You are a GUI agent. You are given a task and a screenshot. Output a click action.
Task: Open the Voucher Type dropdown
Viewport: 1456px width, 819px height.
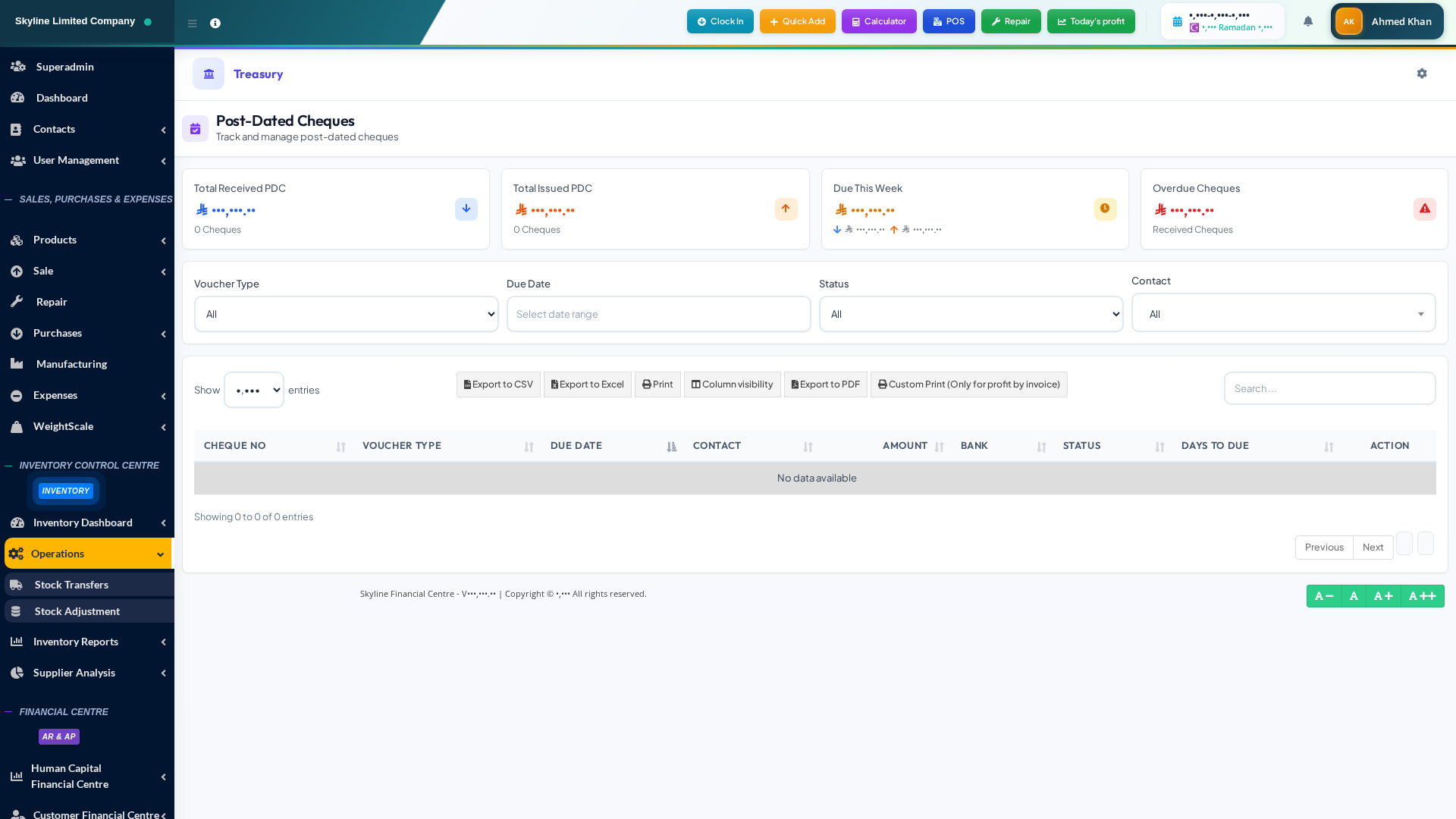[346, 314]
